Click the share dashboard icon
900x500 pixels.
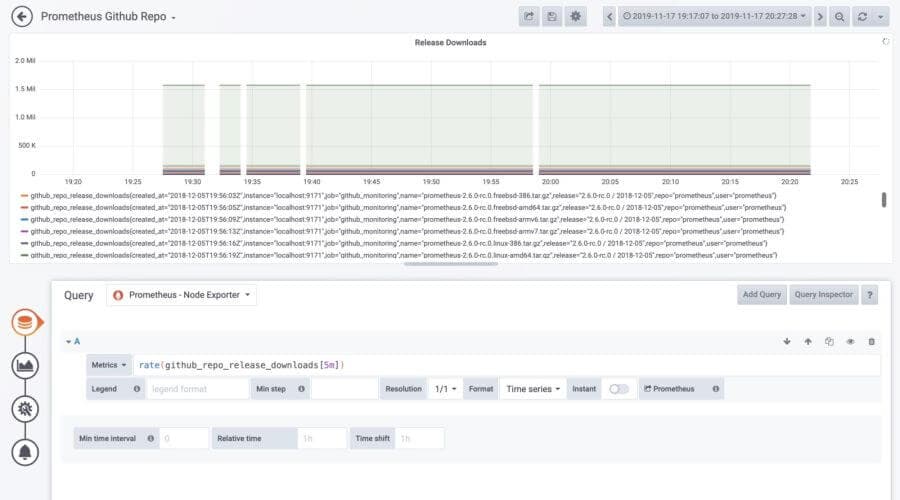coord(529,17)
